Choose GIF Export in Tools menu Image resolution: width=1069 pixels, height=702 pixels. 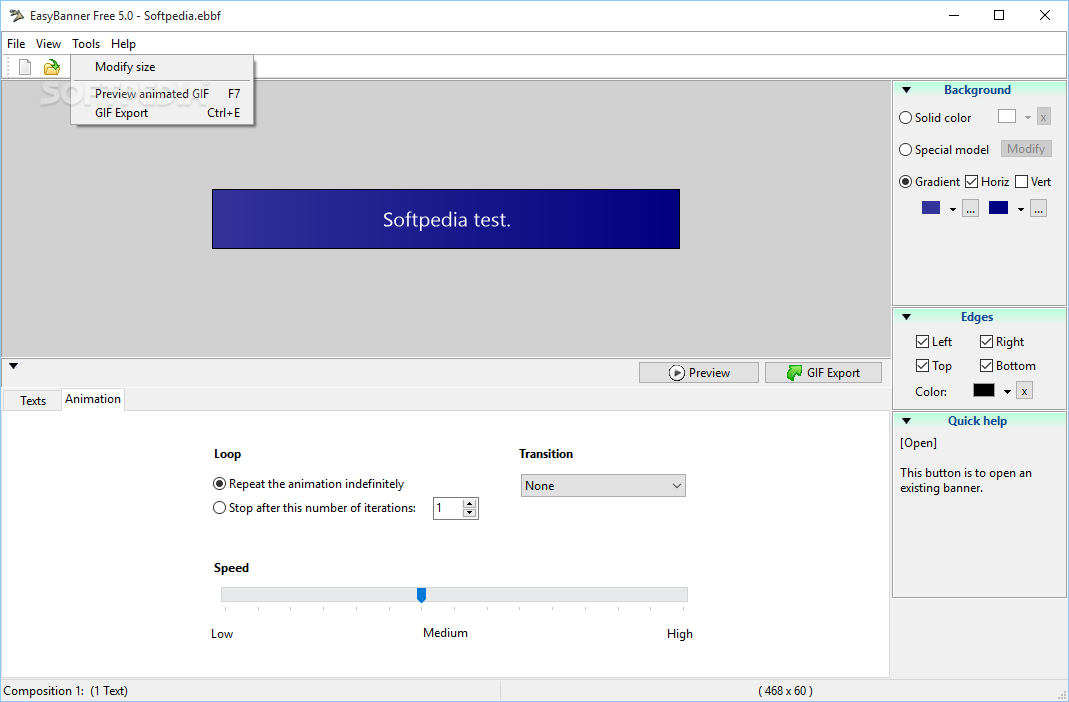(x=162, y=112)
